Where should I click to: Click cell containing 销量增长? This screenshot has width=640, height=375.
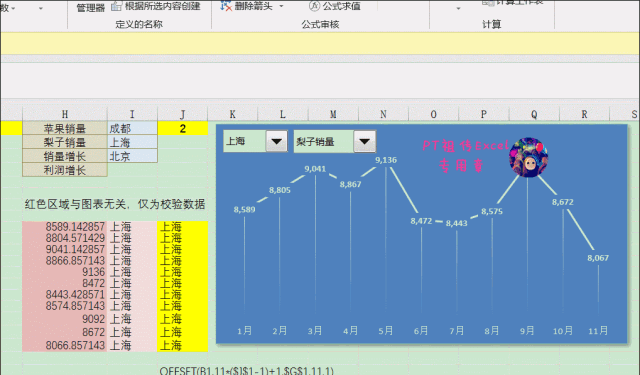click(x=65, y=156)
